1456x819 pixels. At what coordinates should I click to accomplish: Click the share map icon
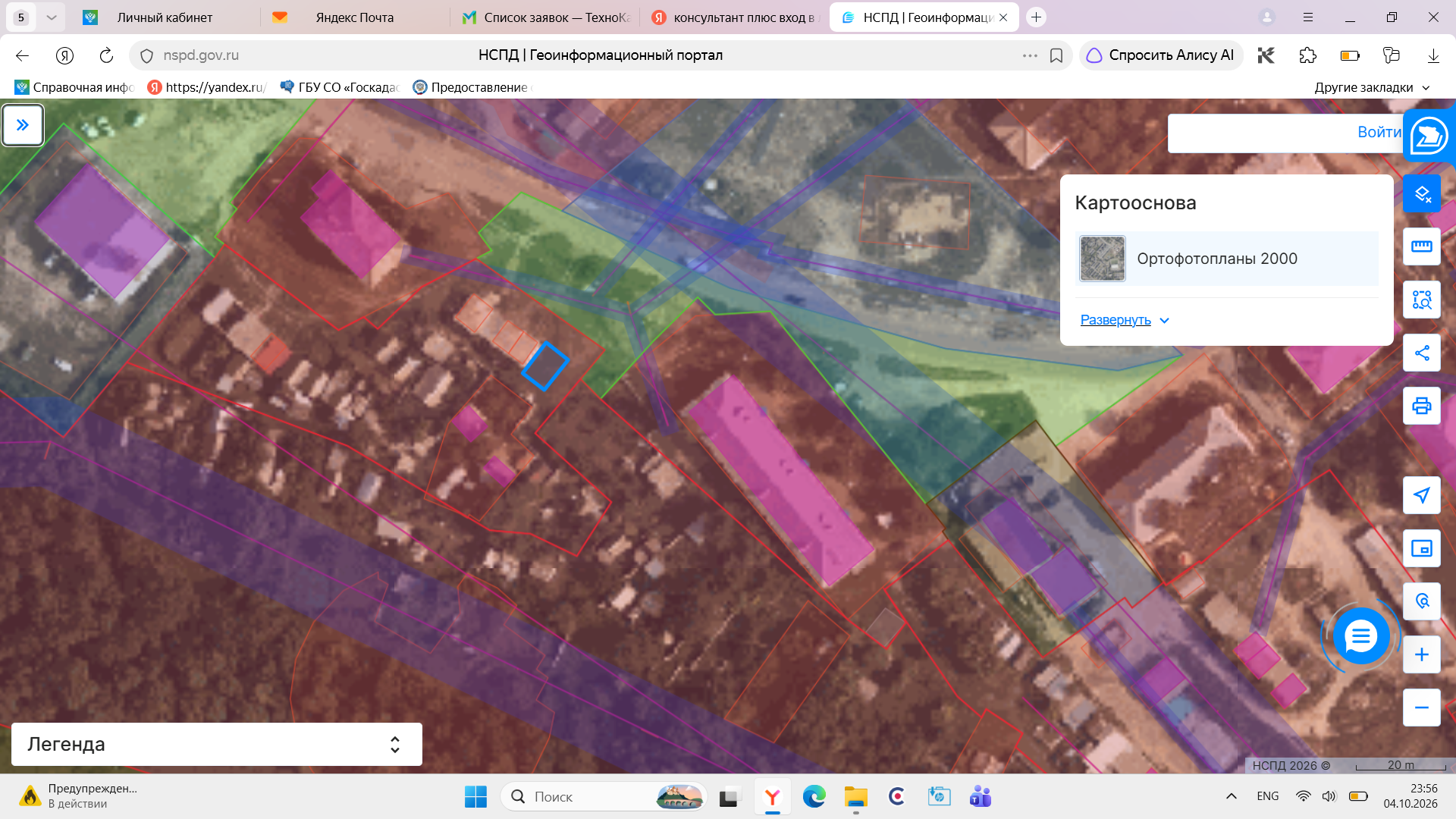(x=1421, y=353)
